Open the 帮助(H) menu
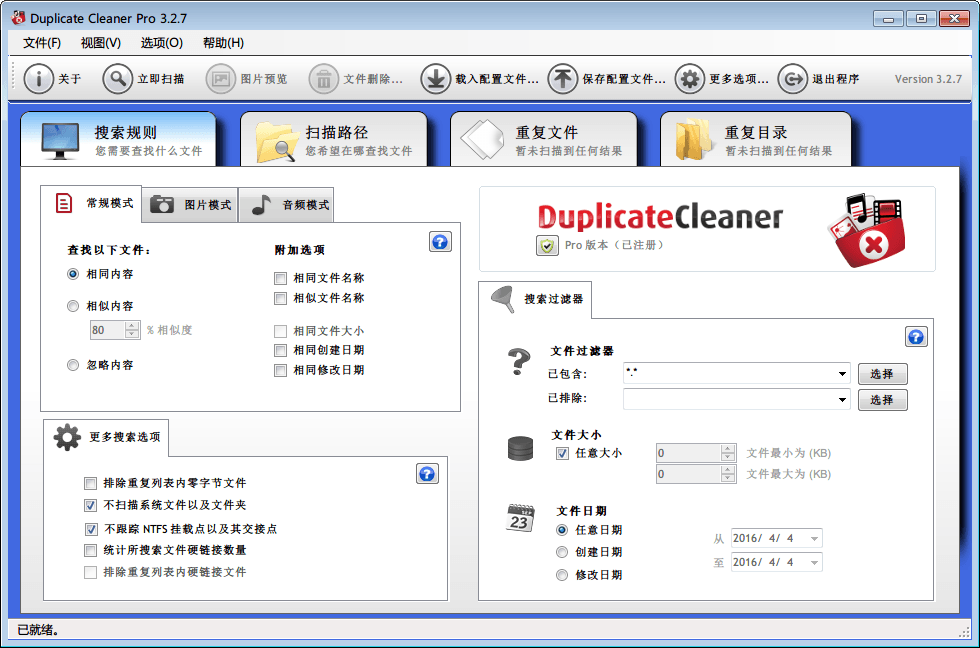980x648 pixels. tap(223, 43)
